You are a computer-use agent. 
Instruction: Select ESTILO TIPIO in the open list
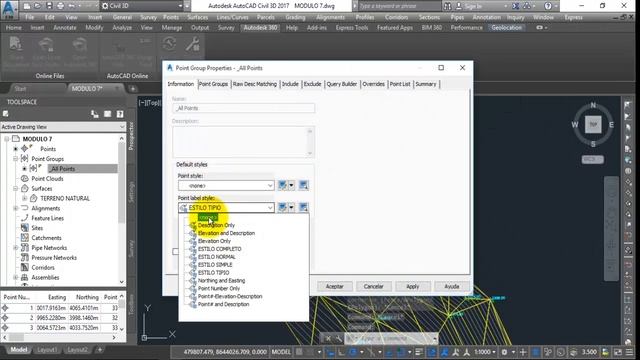click(x=213, y=273)
